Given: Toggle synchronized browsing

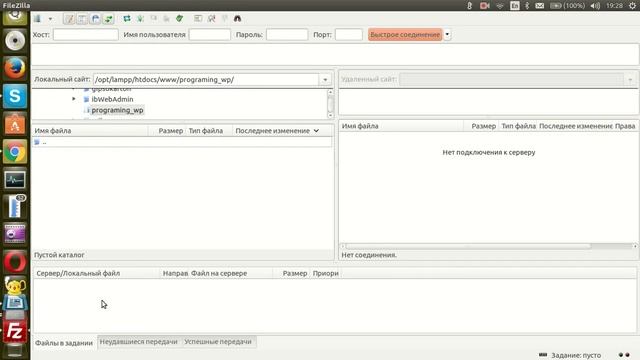Looking at the screenshot, I should click(x=224, y=19).
